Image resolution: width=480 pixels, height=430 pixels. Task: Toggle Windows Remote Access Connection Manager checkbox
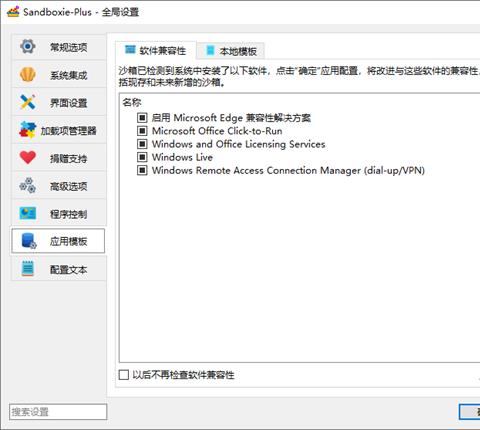click(142, 170)
